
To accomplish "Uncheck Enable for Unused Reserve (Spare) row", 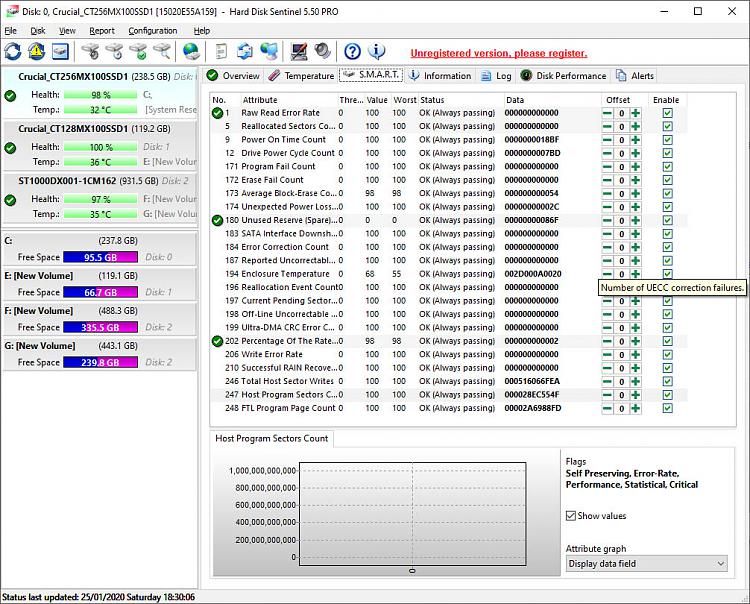I will pos(668,220).
